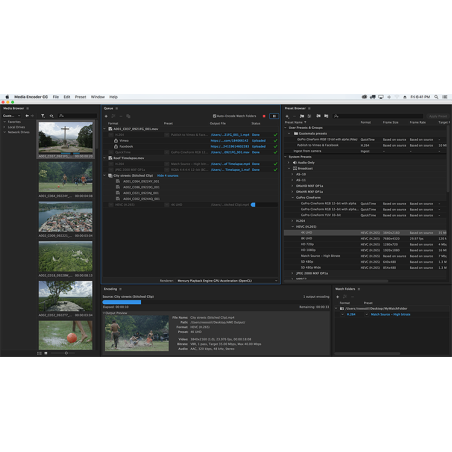452x452 pixels.
Task: Search presets in the Preset Browser field
Action: click(x=378, y=116)
